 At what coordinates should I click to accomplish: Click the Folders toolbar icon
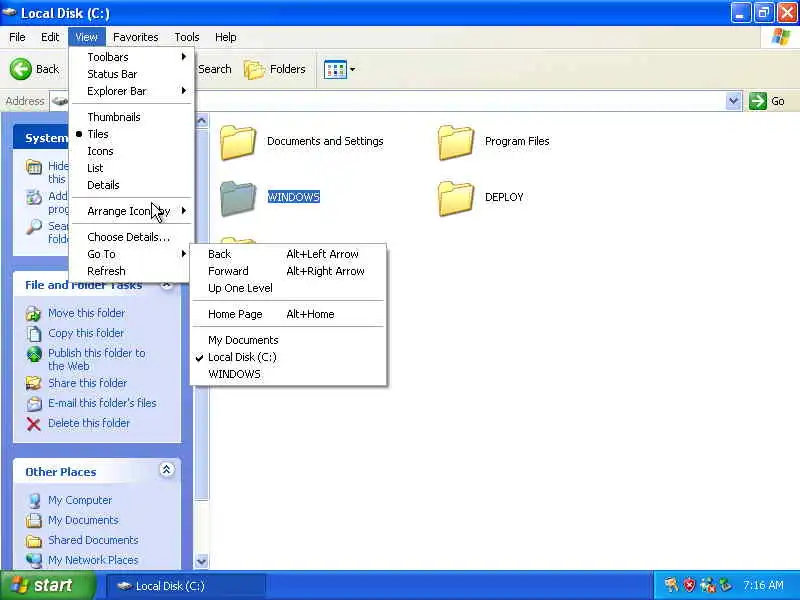coord(254,69)
